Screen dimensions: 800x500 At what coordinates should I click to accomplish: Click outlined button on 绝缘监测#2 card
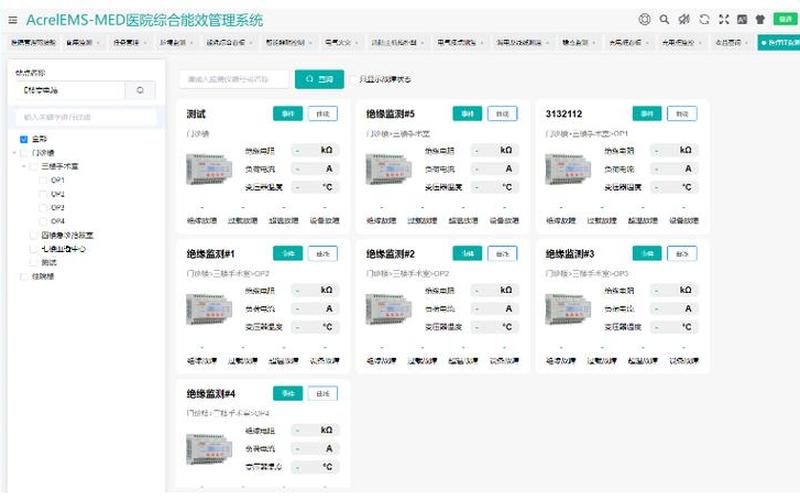pos(502,253)
